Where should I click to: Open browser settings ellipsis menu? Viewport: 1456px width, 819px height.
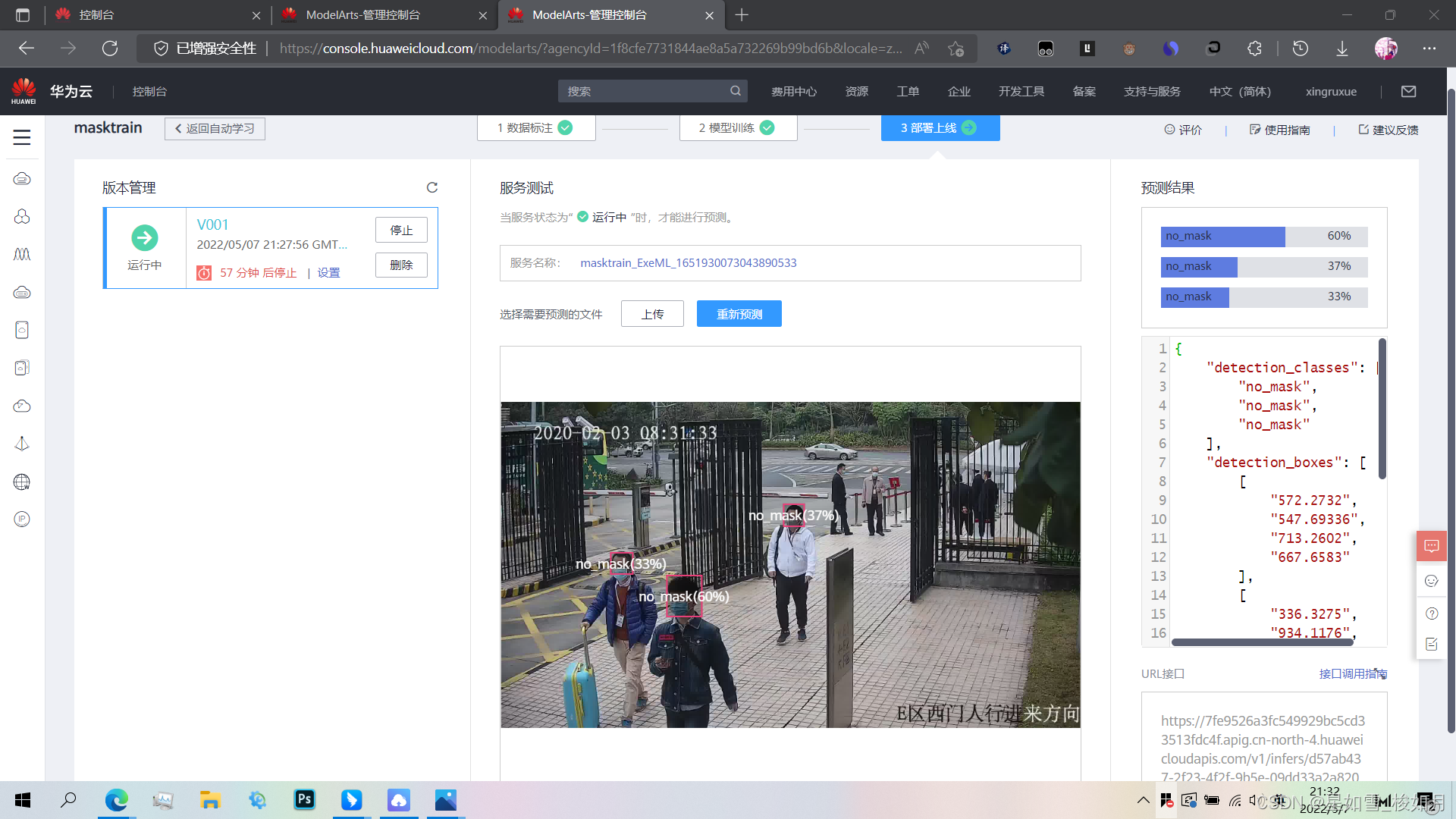pos(1429,49)
